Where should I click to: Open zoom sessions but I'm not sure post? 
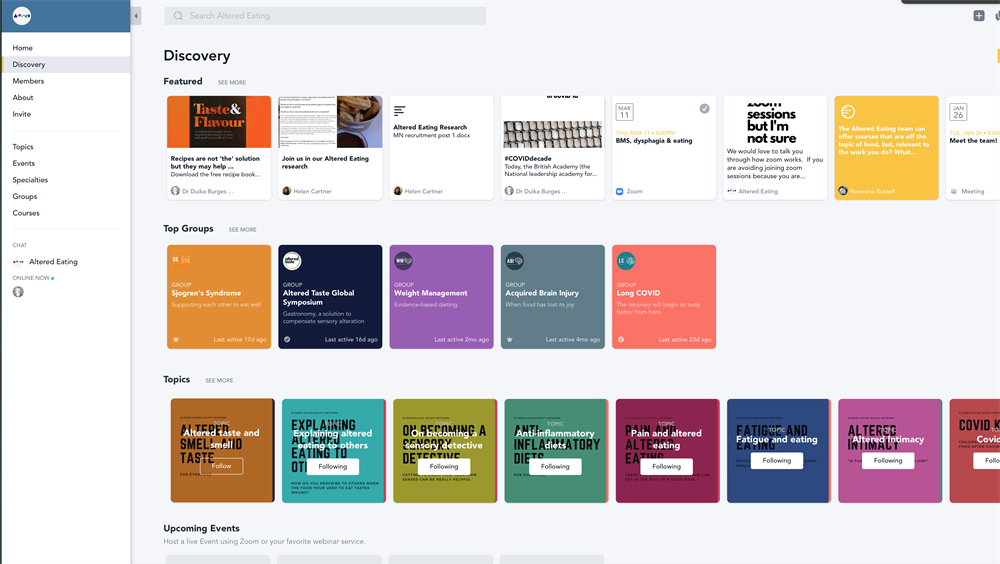coord(775,147)
